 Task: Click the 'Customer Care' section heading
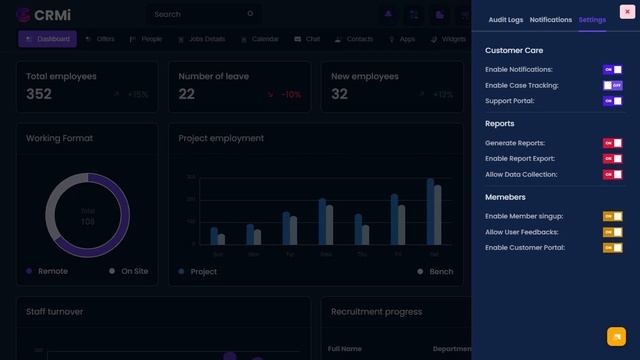[514, 50]
